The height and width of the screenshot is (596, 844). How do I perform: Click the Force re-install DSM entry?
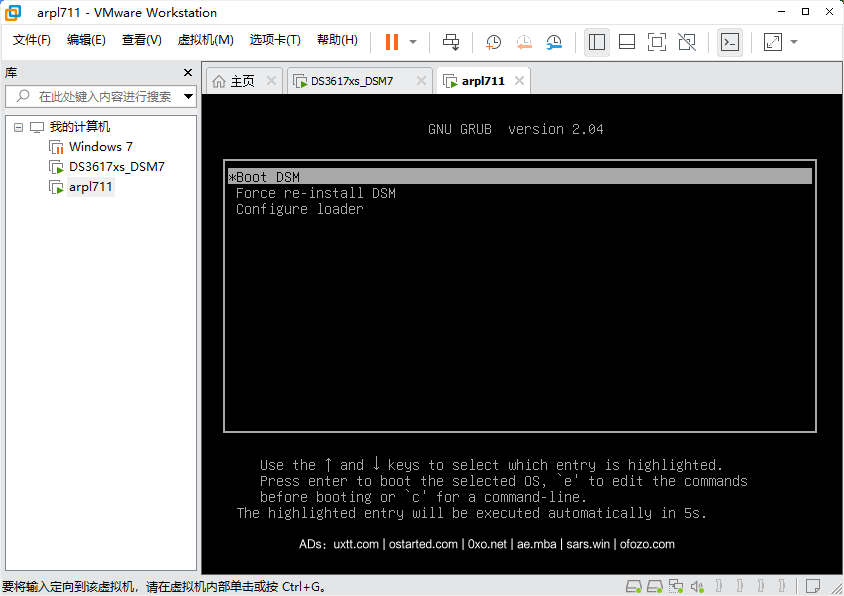click(x=315, y=193)
